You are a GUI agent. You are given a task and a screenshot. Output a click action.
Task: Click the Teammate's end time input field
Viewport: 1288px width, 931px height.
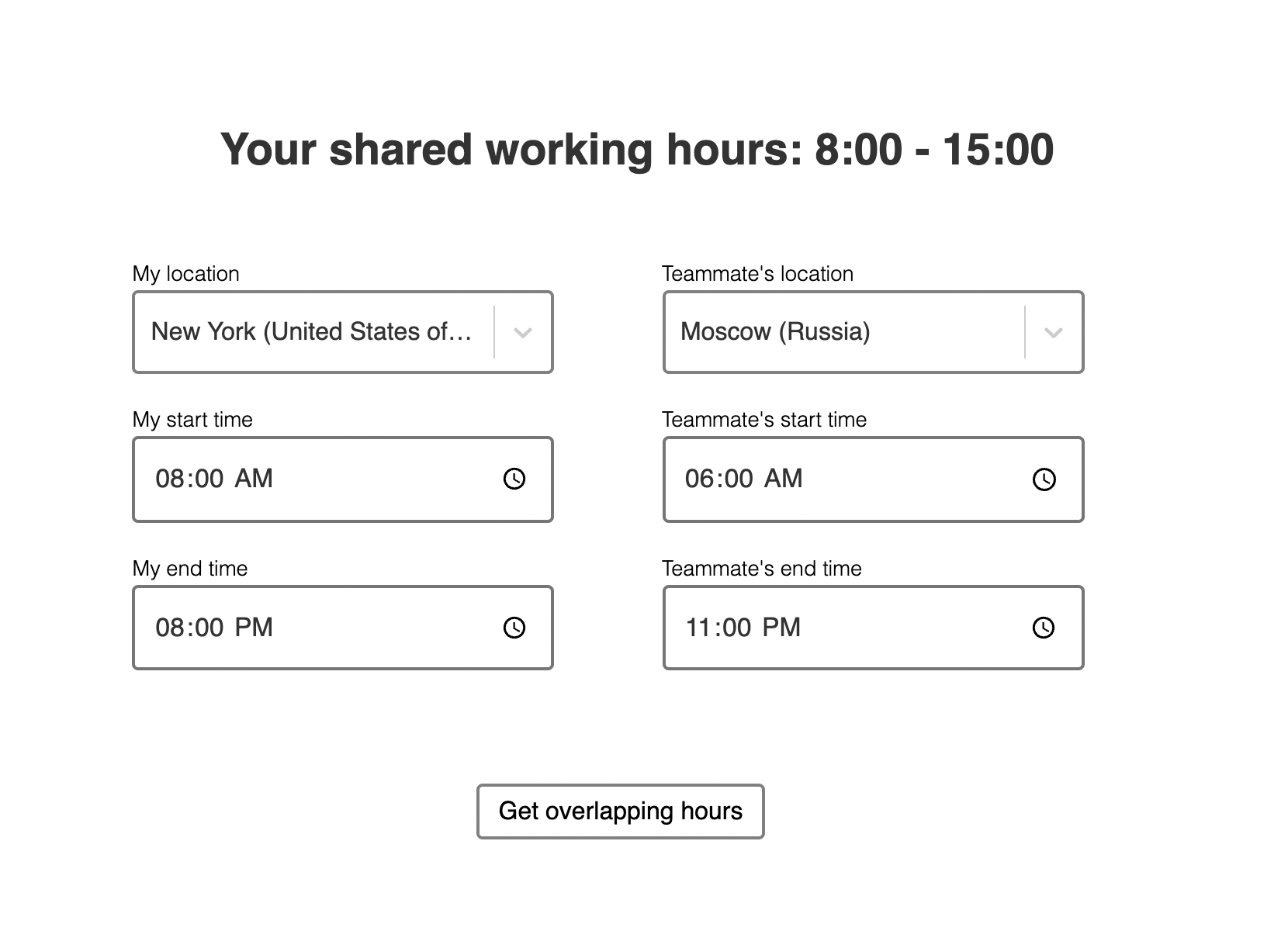click(838, 627)
